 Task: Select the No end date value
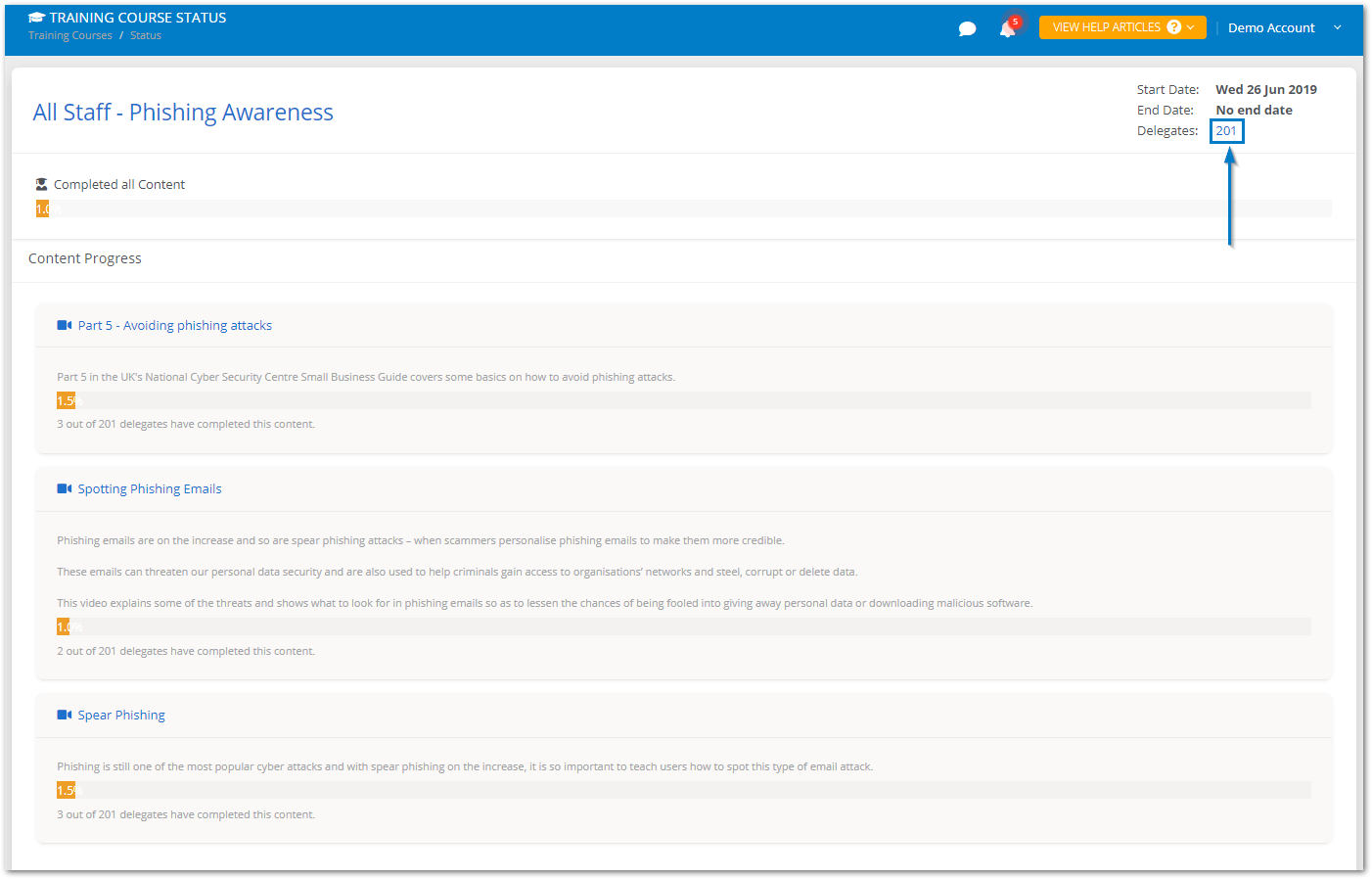[x=1254, y=110]
